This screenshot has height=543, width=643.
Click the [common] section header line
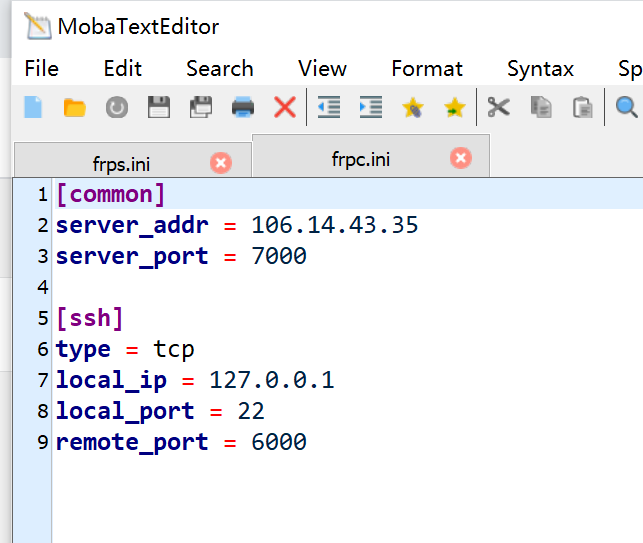[x=111, y=194]
